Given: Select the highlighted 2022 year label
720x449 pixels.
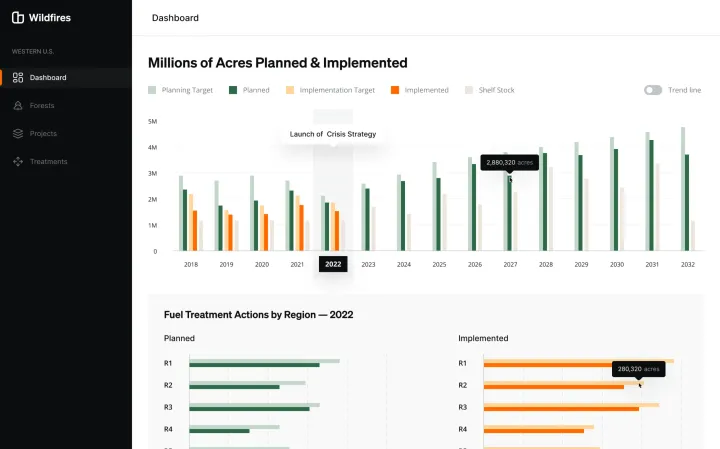Looking at the screenshot, I should (333, 264).
